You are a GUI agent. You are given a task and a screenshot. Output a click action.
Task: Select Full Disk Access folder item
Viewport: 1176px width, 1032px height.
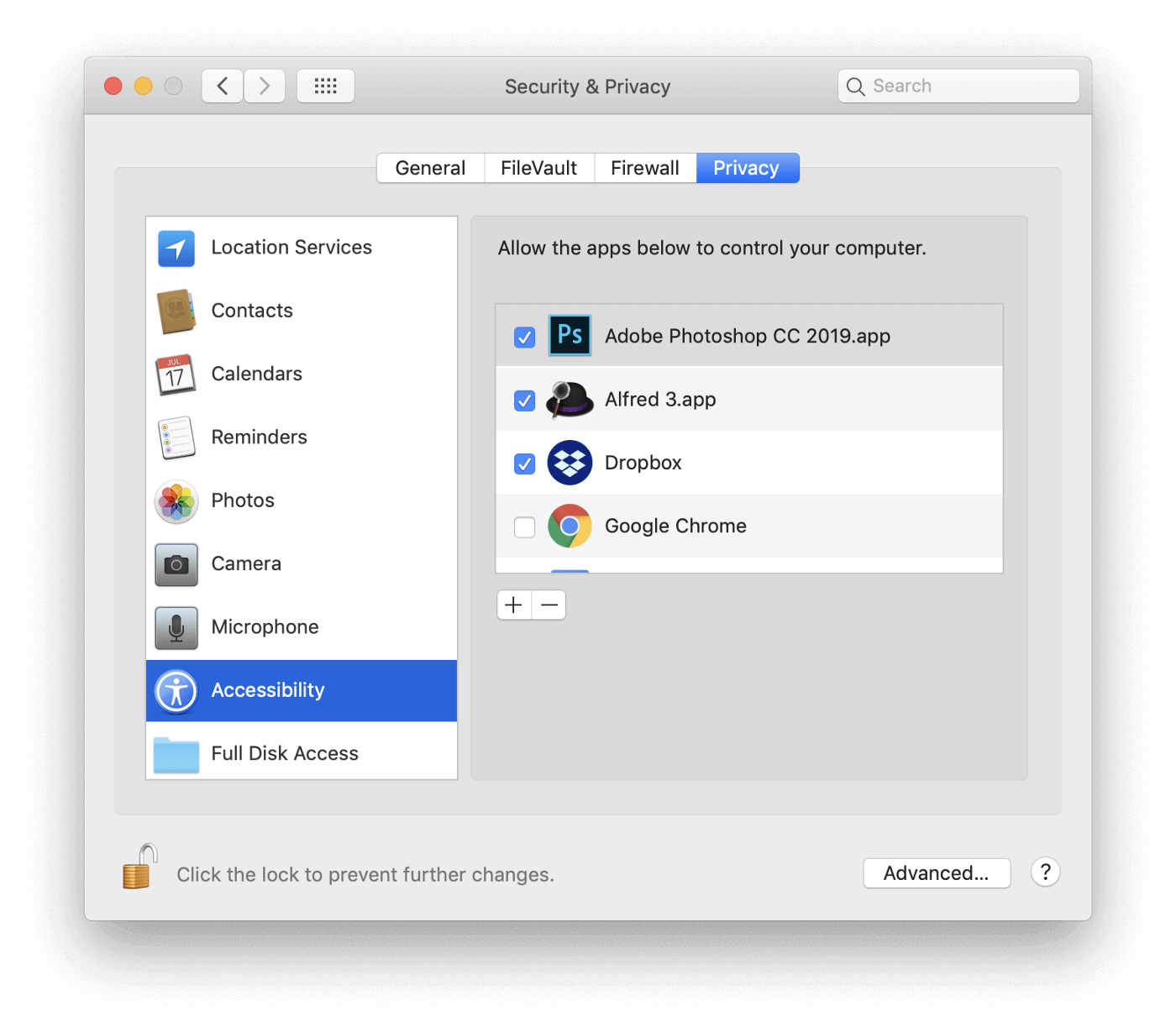[x=284, y=753]
